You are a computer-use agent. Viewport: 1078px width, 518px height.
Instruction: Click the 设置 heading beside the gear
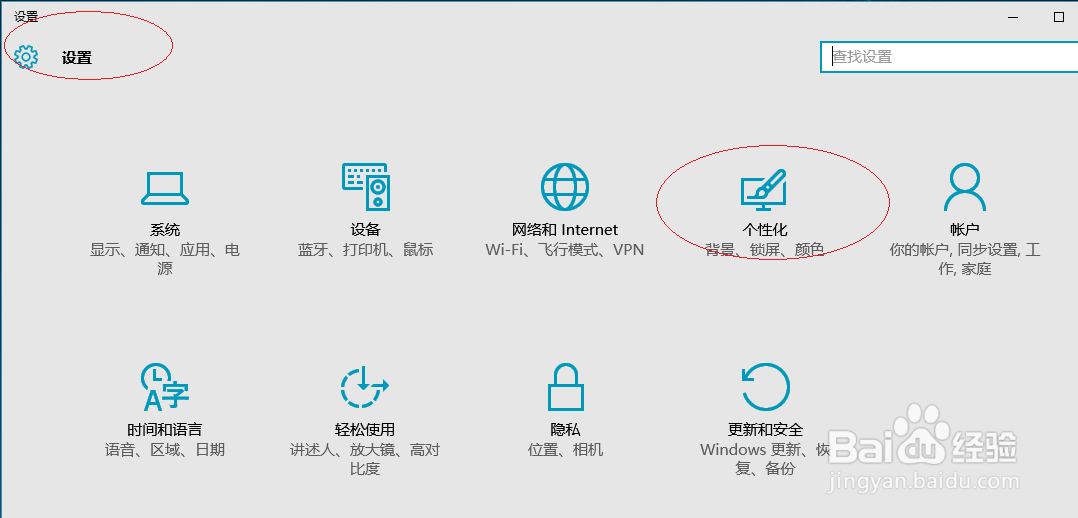pyautogui.click(x=76, y=58)
